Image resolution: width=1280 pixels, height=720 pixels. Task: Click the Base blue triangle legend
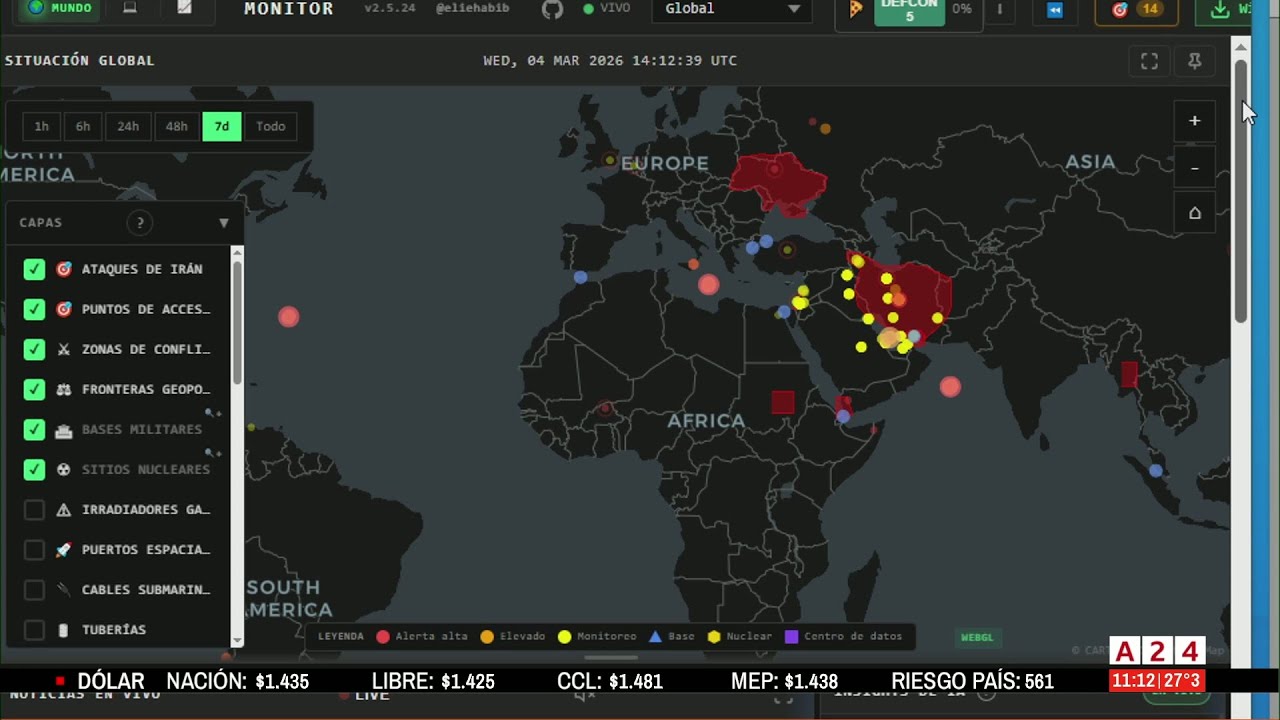click(x=655, y=636)
